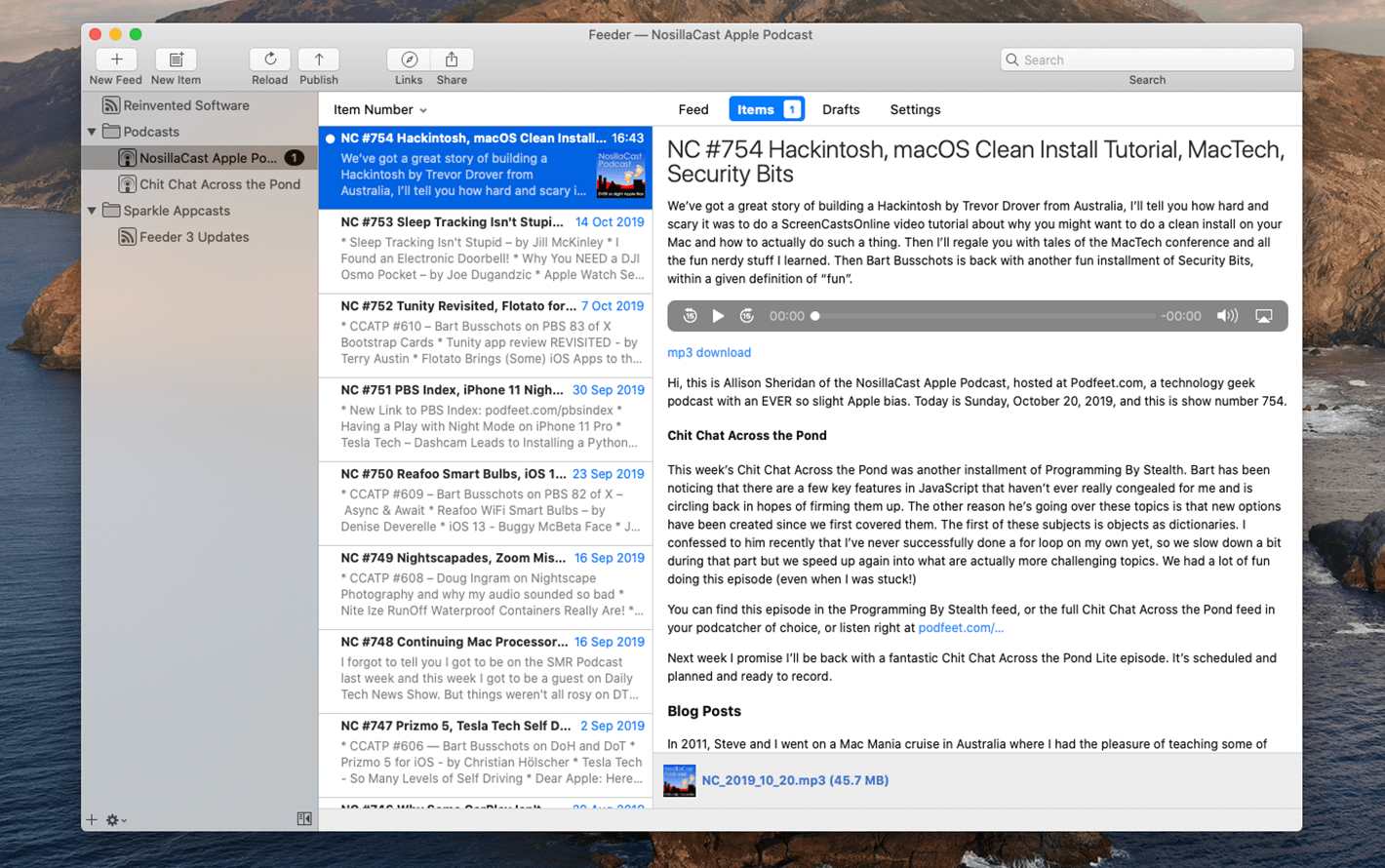This screenshot has height=868, width=1385.
Task: Switch to the Settings tab
Action: tap(915, 109)
